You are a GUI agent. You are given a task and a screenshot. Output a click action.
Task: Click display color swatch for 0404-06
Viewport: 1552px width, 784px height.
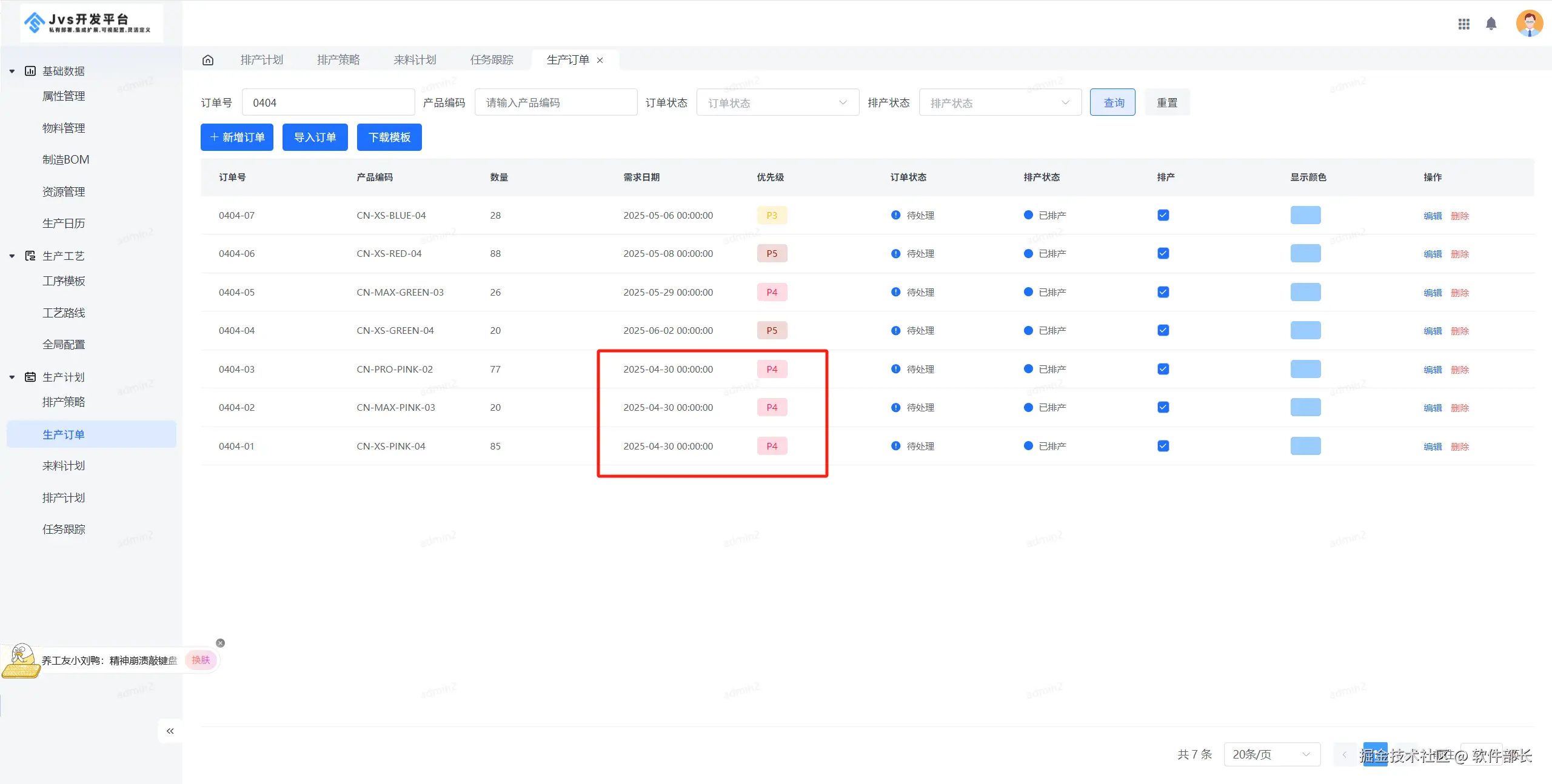click(1305, 253)
